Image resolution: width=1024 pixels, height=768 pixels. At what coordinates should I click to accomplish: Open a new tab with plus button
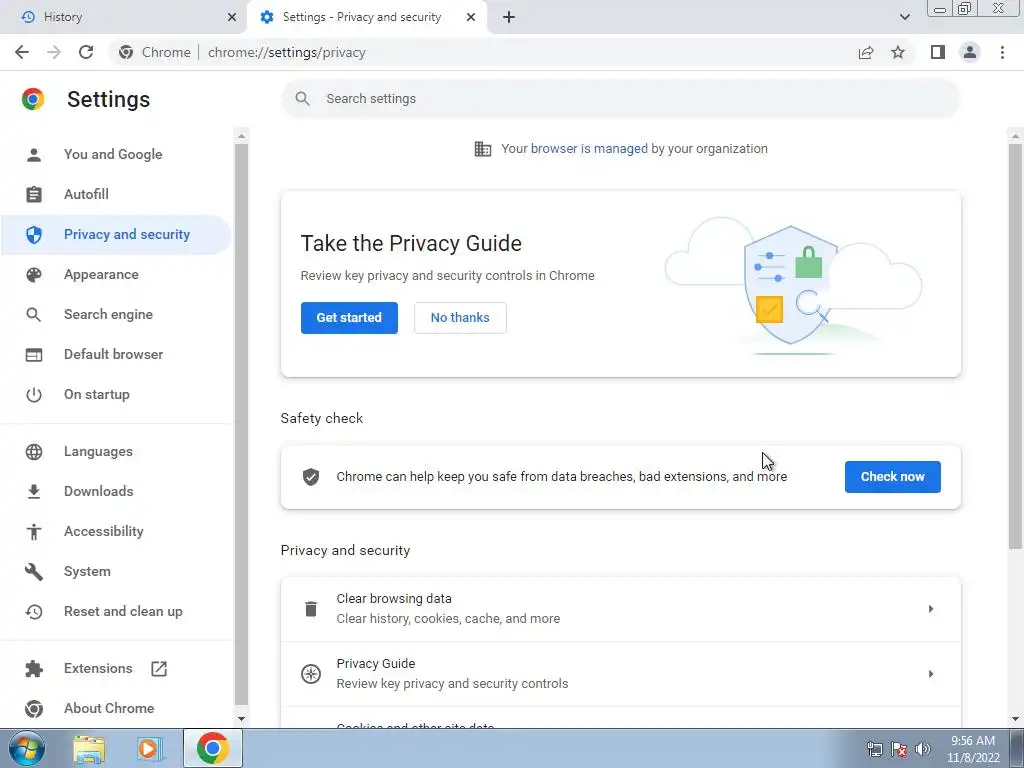[509, 17]
